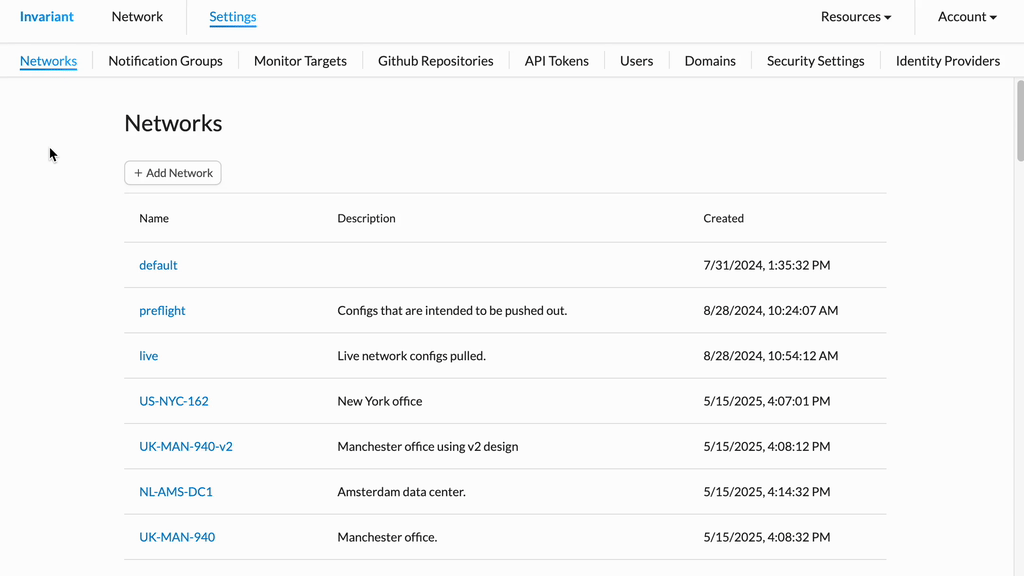Open the Network top menu item

(137, 17)
